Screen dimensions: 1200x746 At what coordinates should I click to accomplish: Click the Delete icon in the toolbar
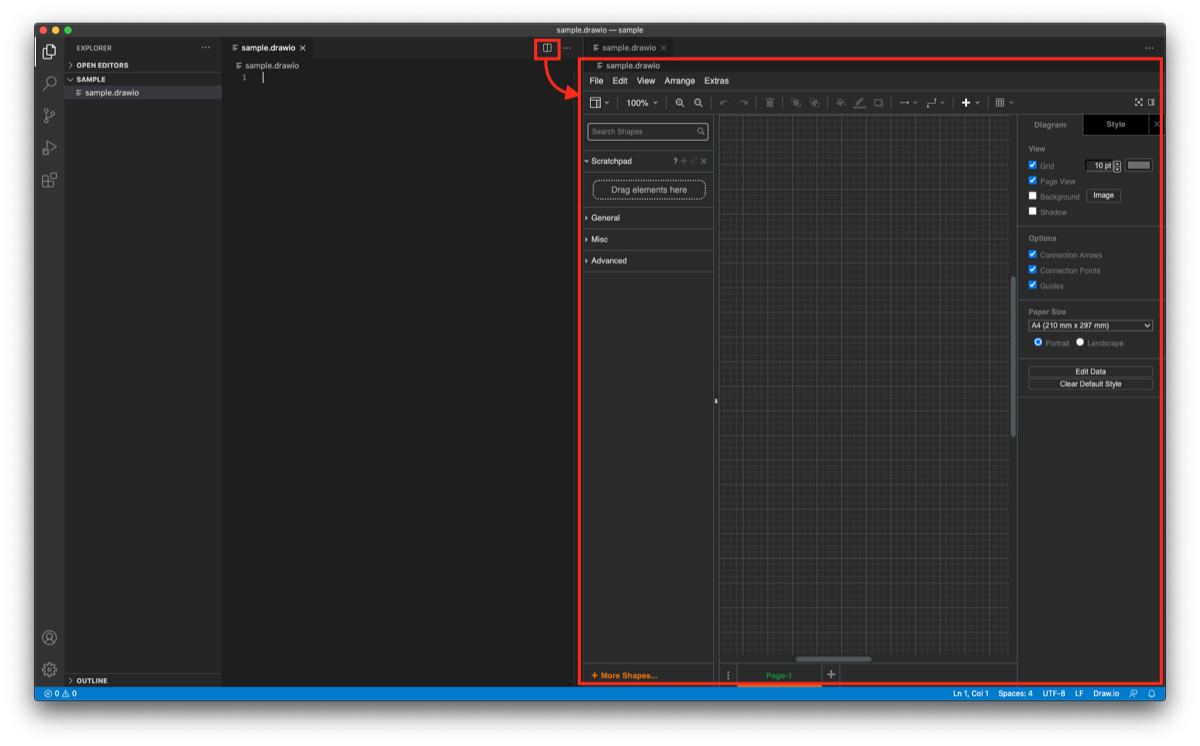(771, 102)
